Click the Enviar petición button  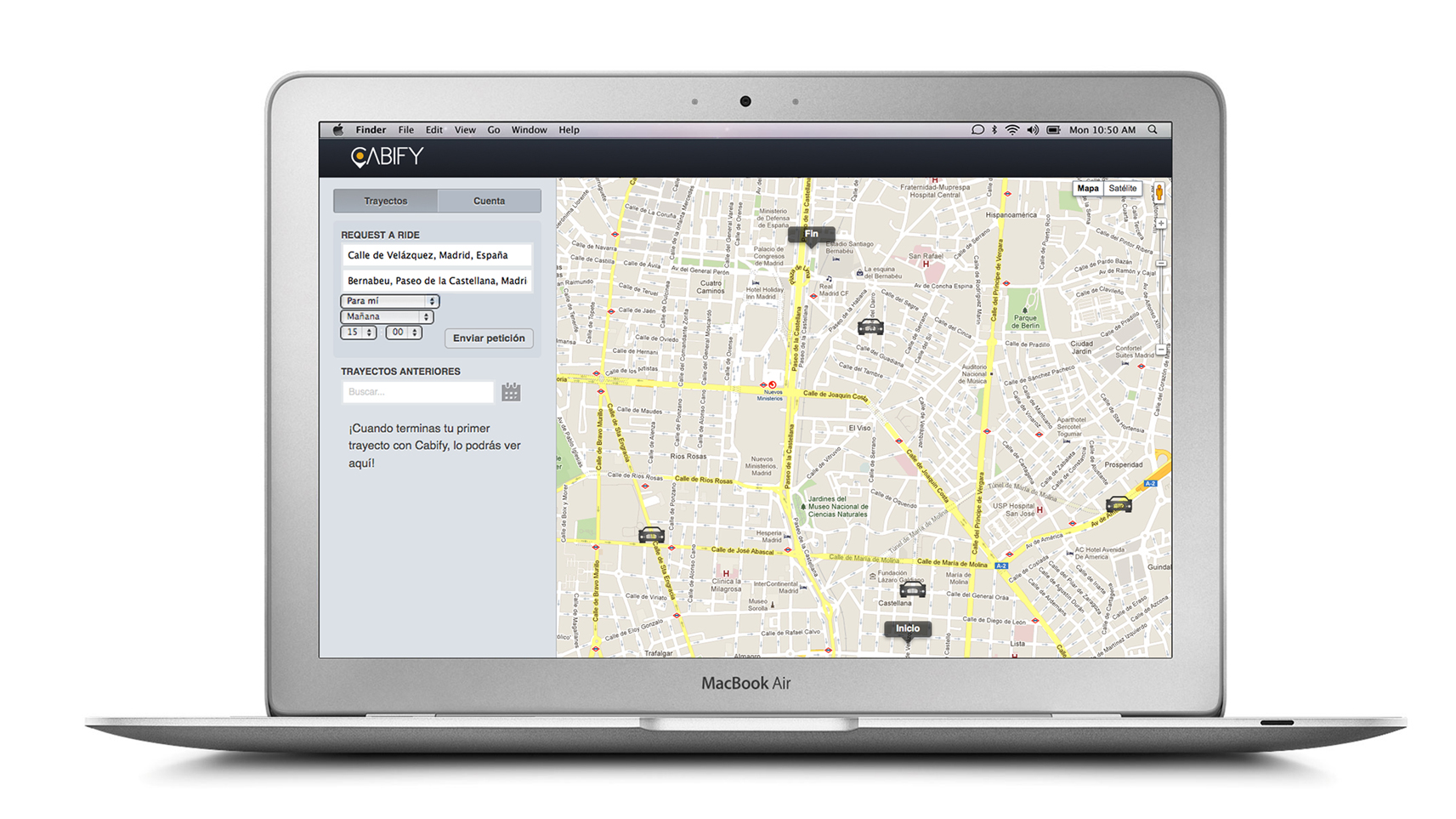pos(489,338)
